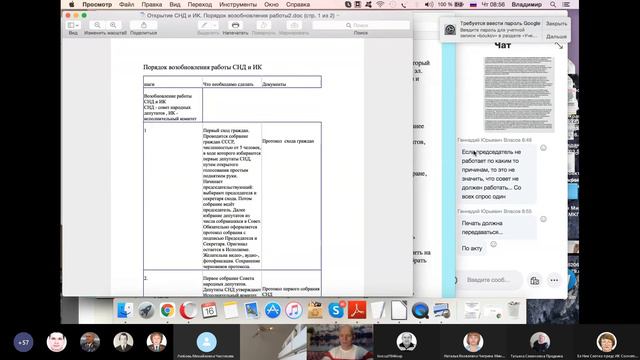Open the Переход menu

200,4
